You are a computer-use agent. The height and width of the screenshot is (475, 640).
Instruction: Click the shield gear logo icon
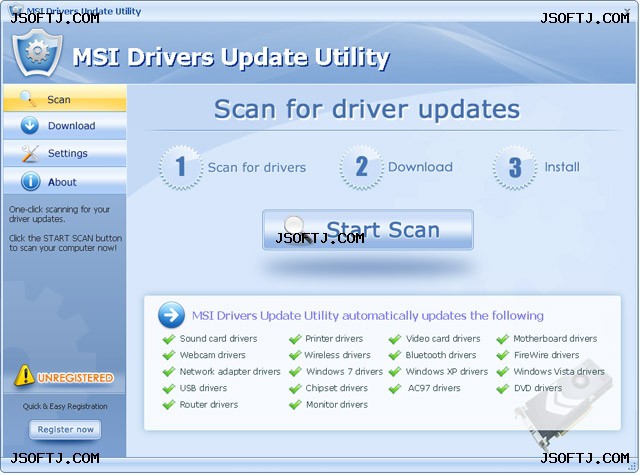(x=37, y=53)
